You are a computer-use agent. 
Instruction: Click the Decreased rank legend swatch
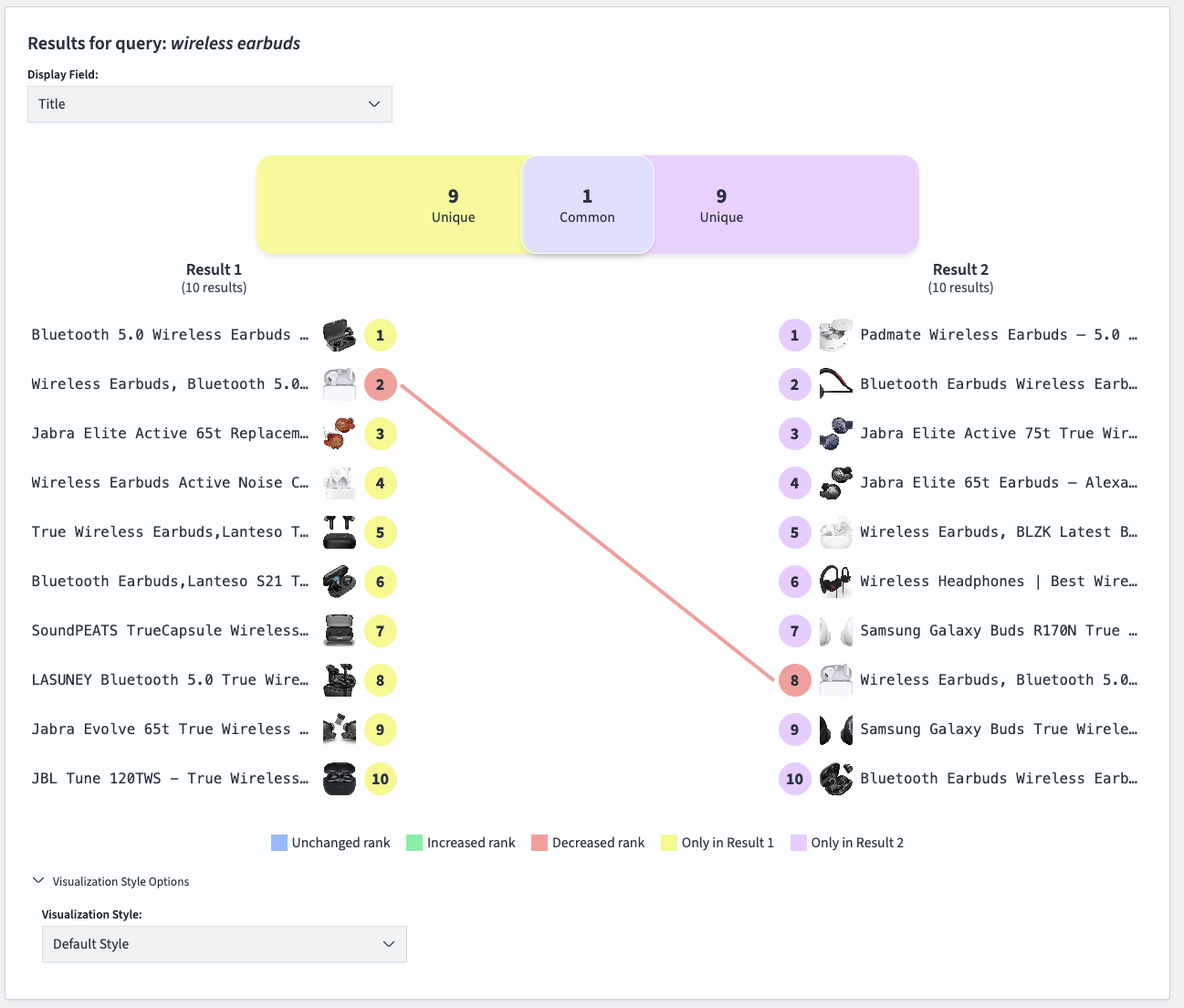pyautogui.click(x=540, y=843)
